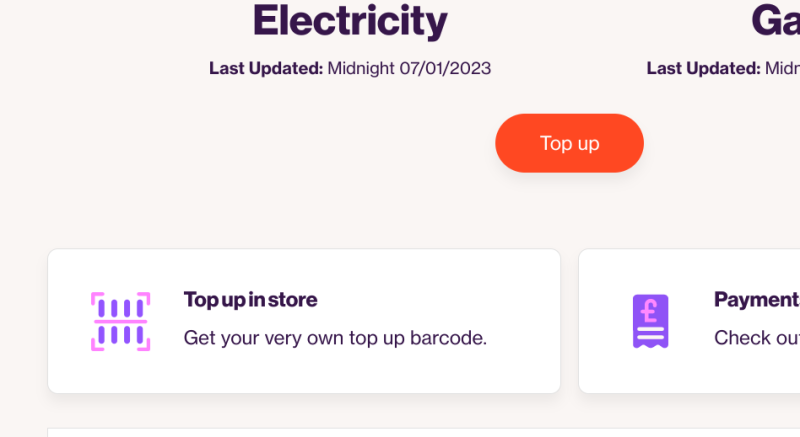Select the Electricity 'Last Updated:' bold label
Viewport: 800px width, 437px height.
[x=266, y=68]
